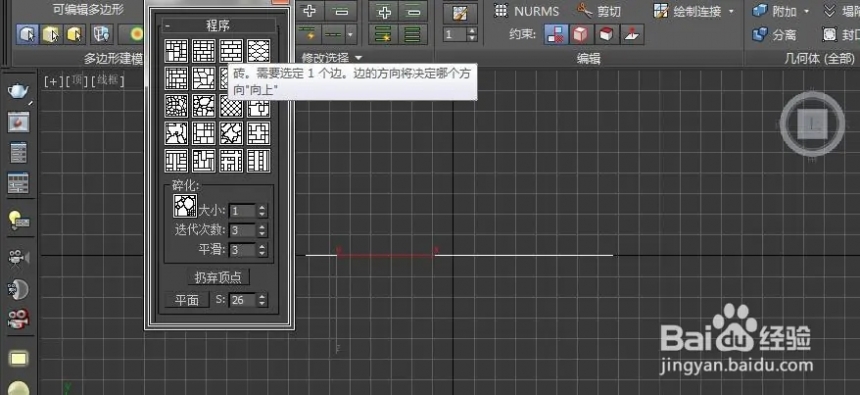860x395 pixels.
Task: Enable face constraint (third 约束 icon)
Action: coord(606,35)
